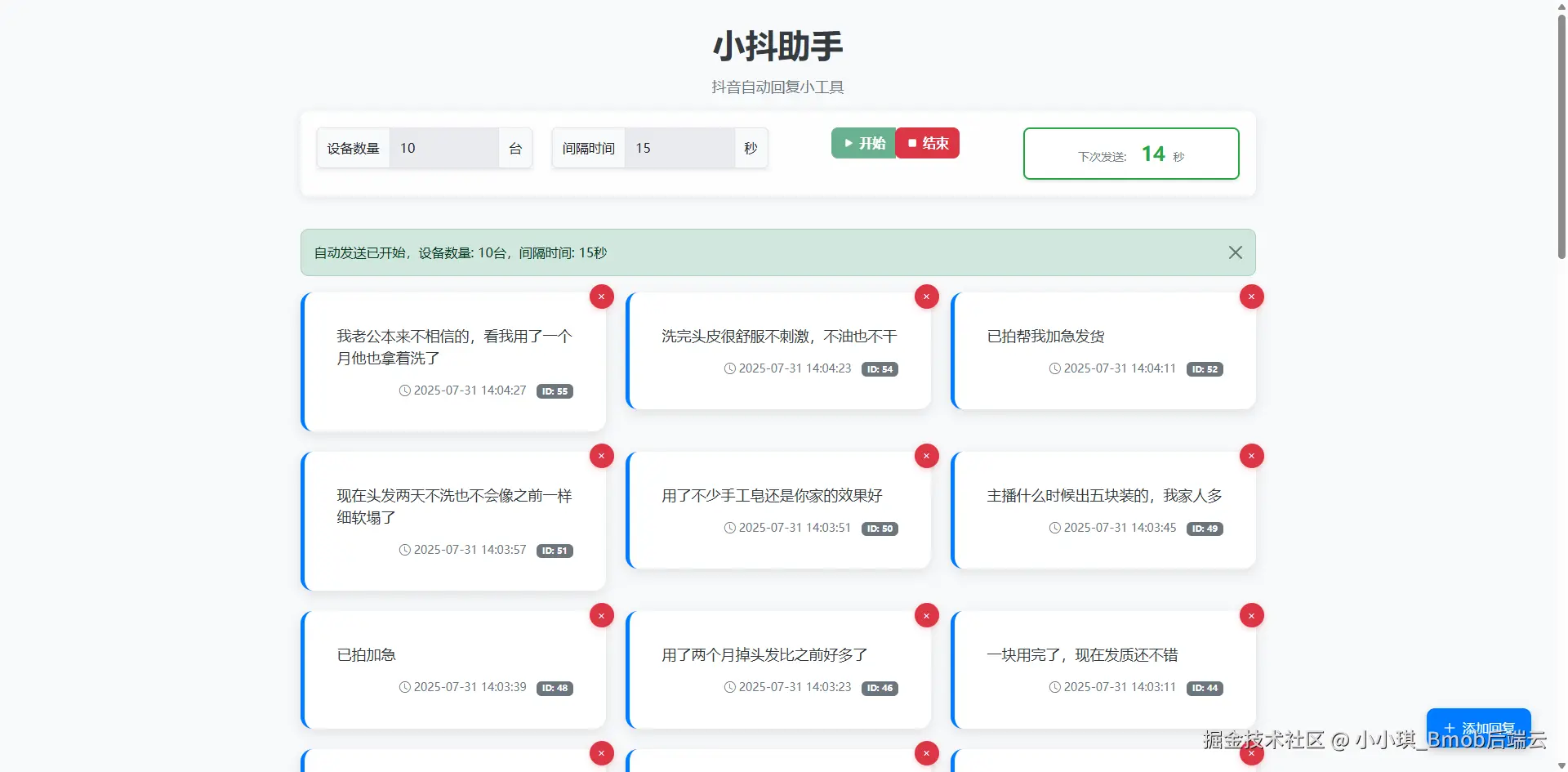The image size is (1568, 772).
Task: Click the stop icon on the 结束 button
Action: point(911,143)
